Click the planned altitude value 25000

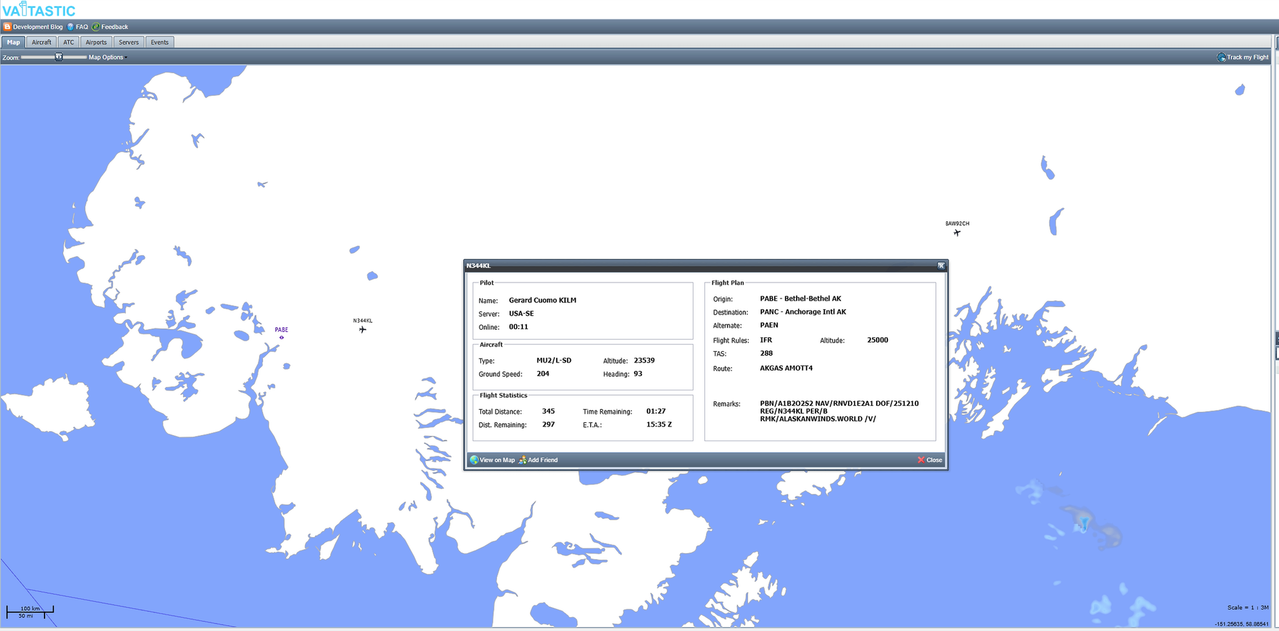(x=878, y=340)
